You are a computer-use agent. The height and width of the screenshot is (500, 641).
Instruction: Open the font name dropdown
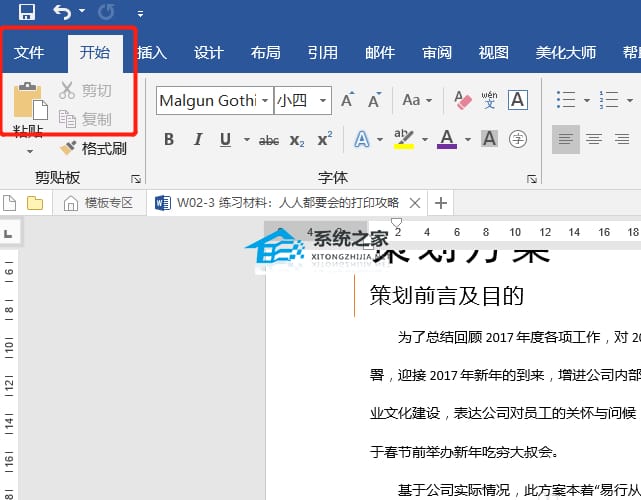265,100
